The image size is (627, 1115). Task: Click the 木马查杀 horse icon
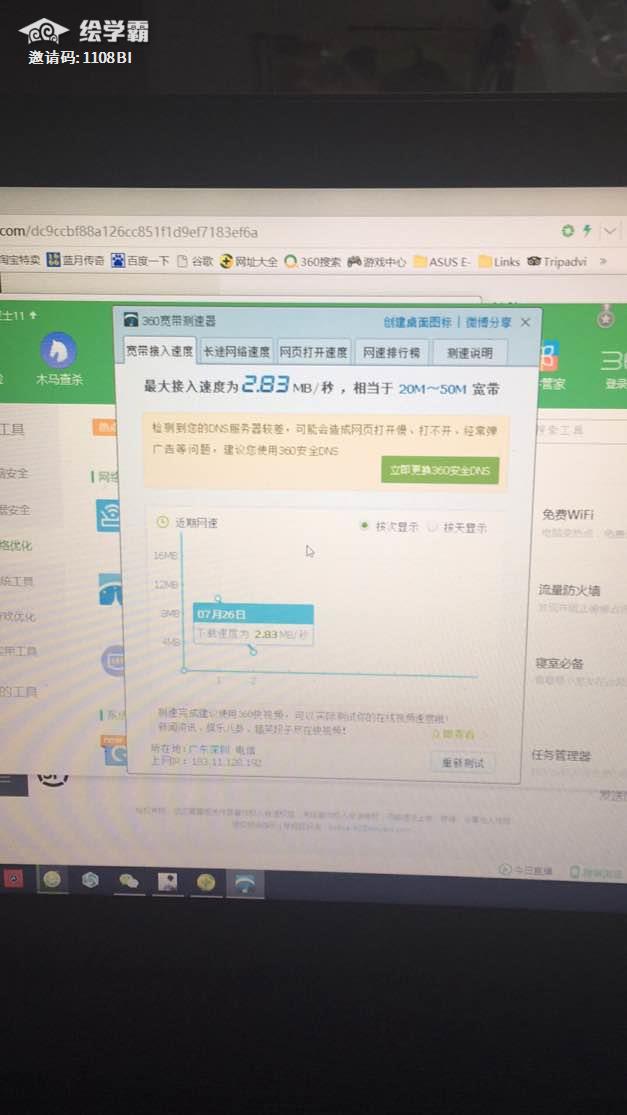pyautogui.click(x=58, y=349)
